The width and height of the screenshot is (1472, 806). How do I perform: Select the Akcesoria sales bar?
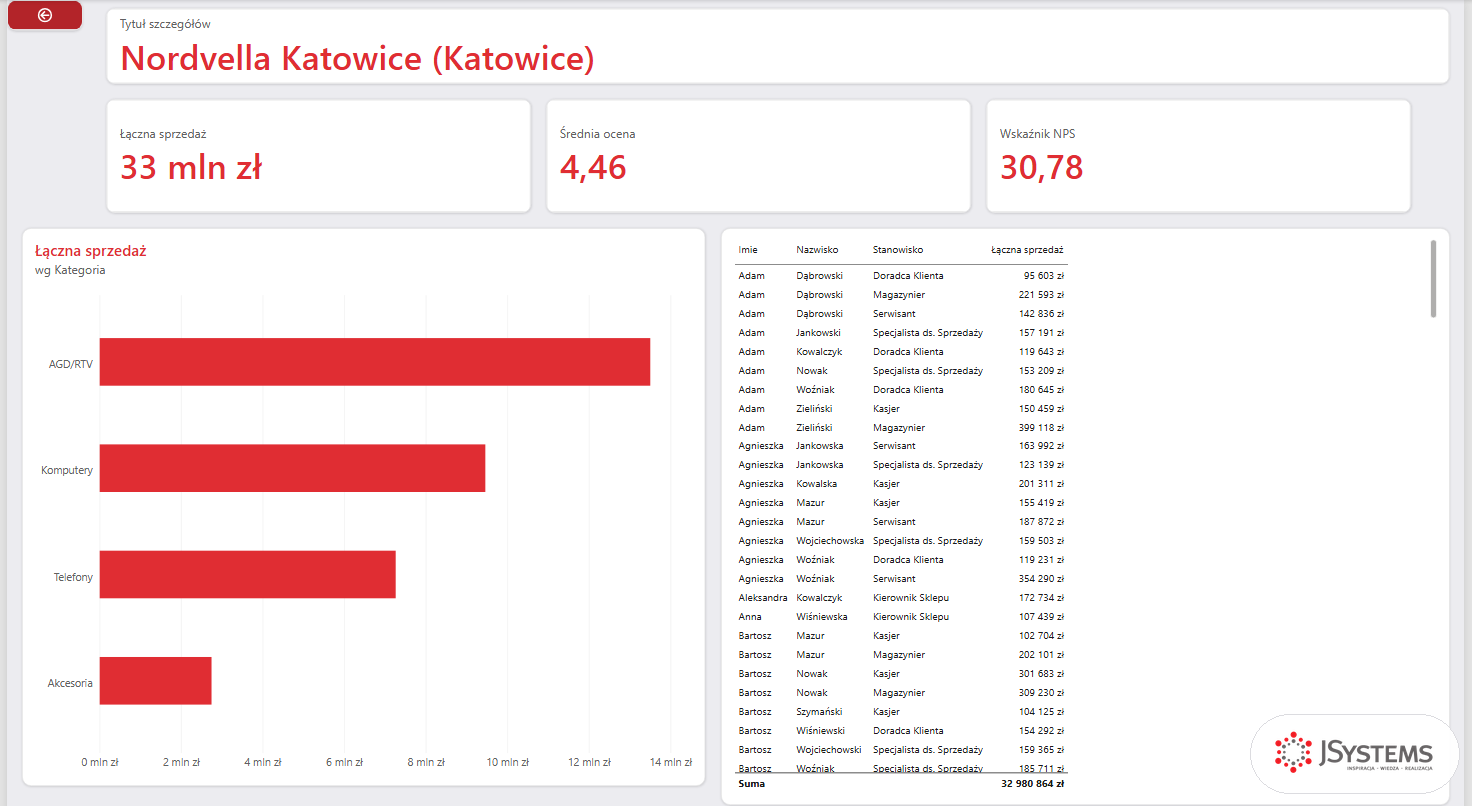pyautogui.click(x=155, y=681)
